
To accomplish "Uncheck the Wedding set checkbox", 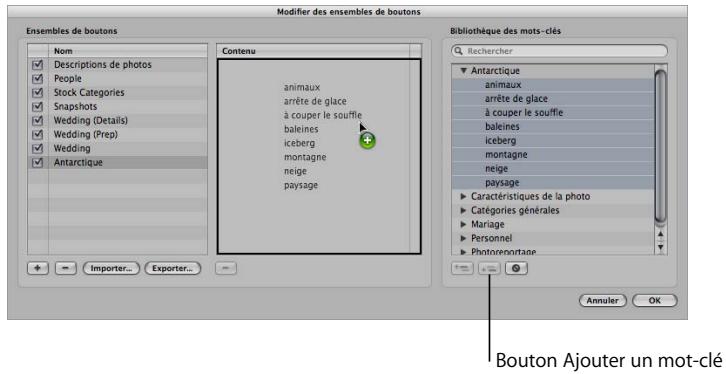I will tap(38, 149).
